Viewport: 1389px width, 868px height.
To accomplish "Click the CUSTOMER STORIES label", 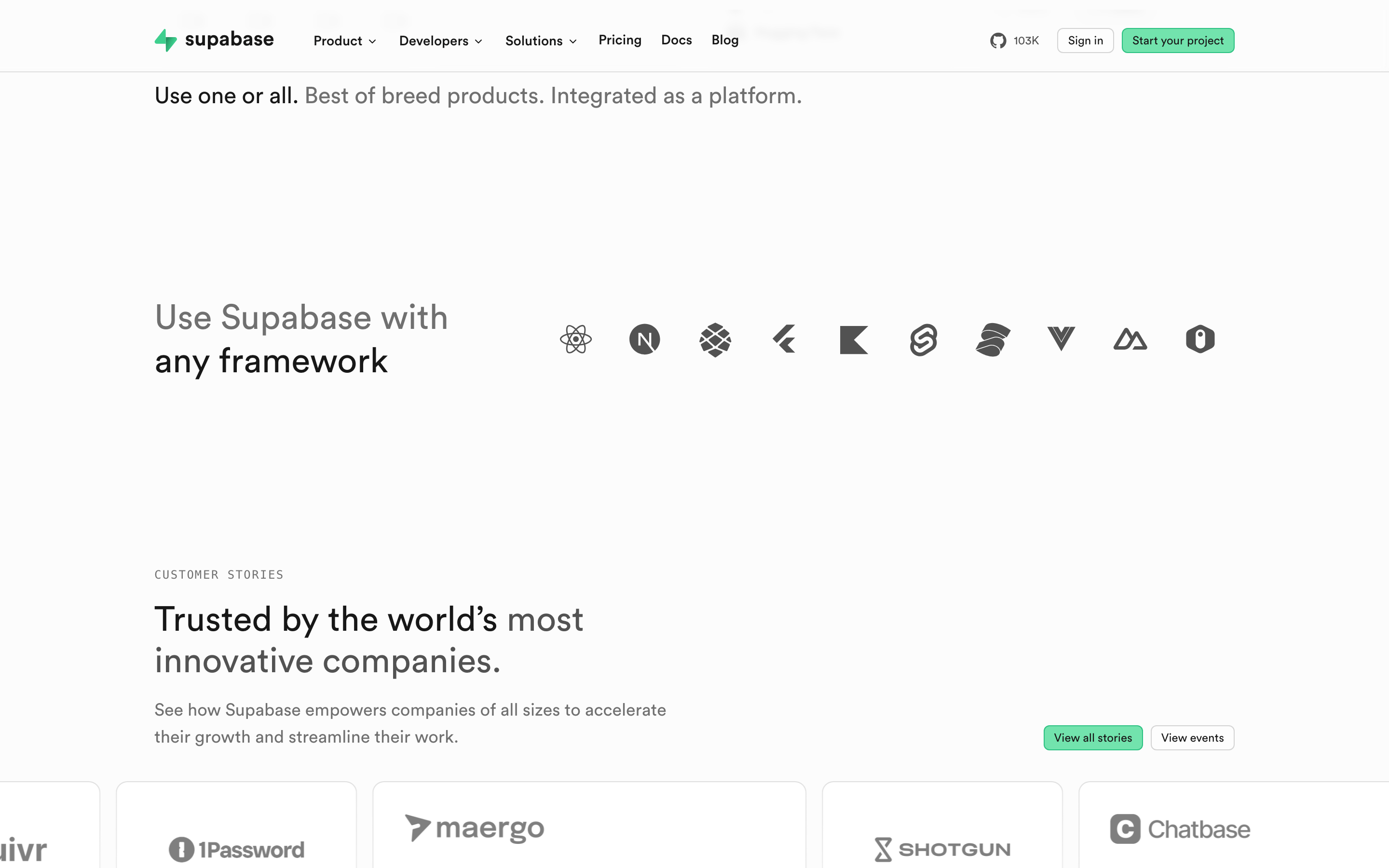I will [219, 575].
